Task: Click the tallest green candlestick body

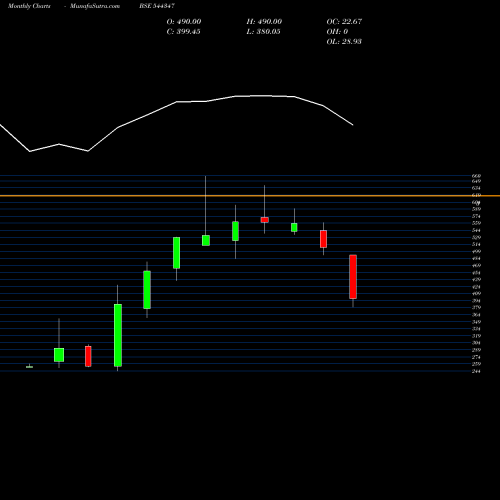Action: click(118, 335)
